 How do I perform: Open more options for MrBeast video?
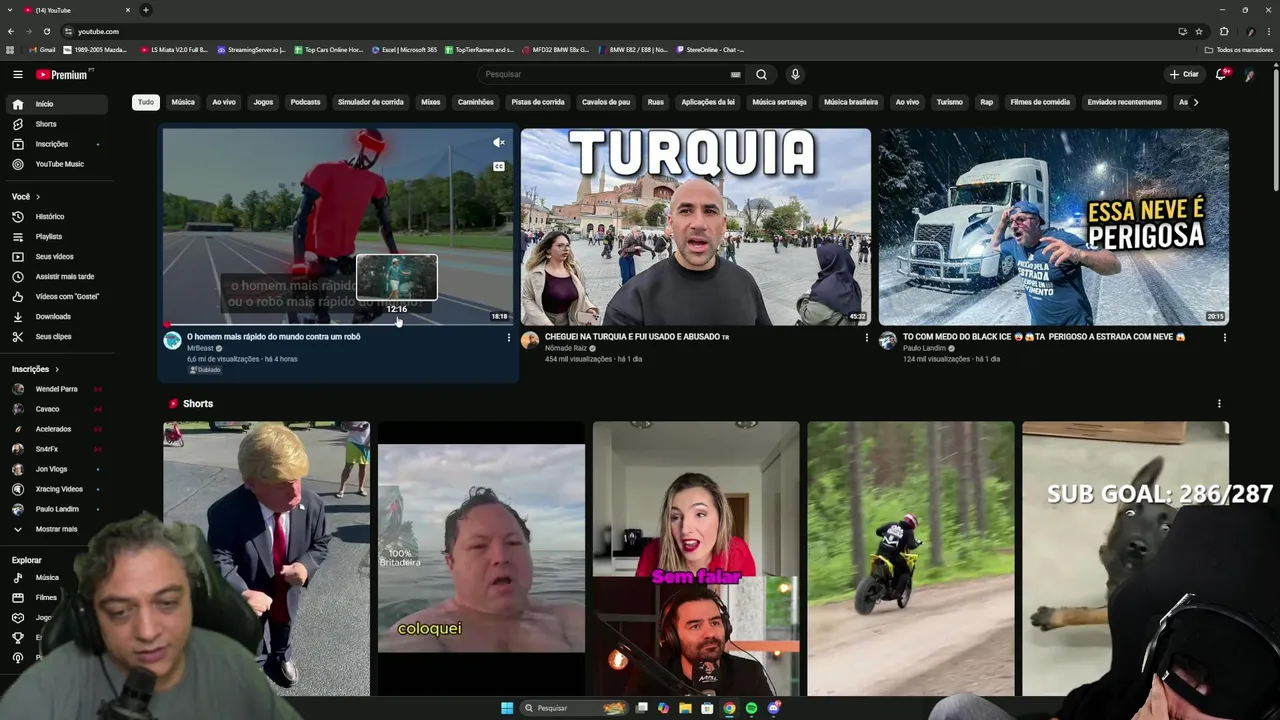point(508,337)
